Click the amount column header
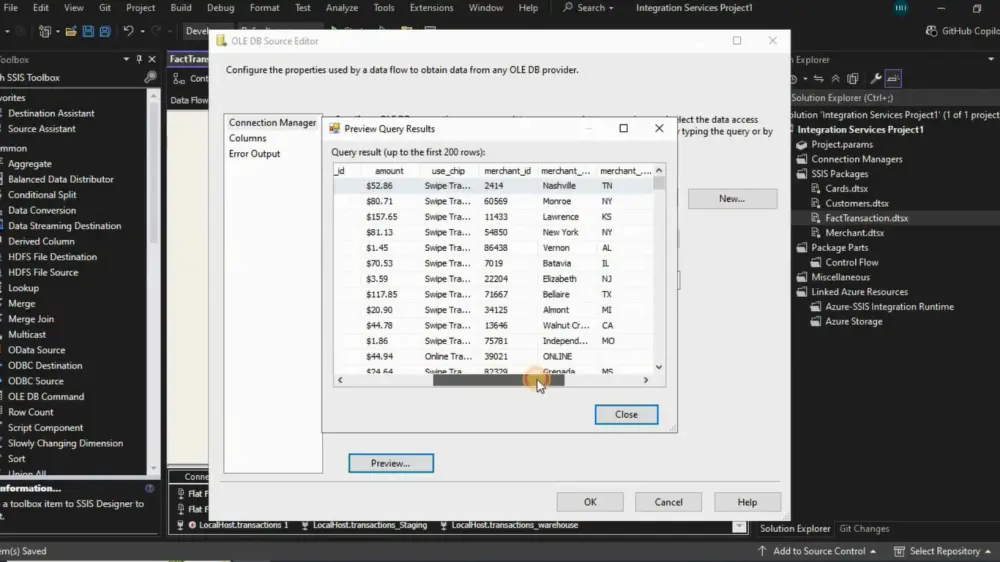The width and height of the screenshot is (1000, 562). pos(389,171)
